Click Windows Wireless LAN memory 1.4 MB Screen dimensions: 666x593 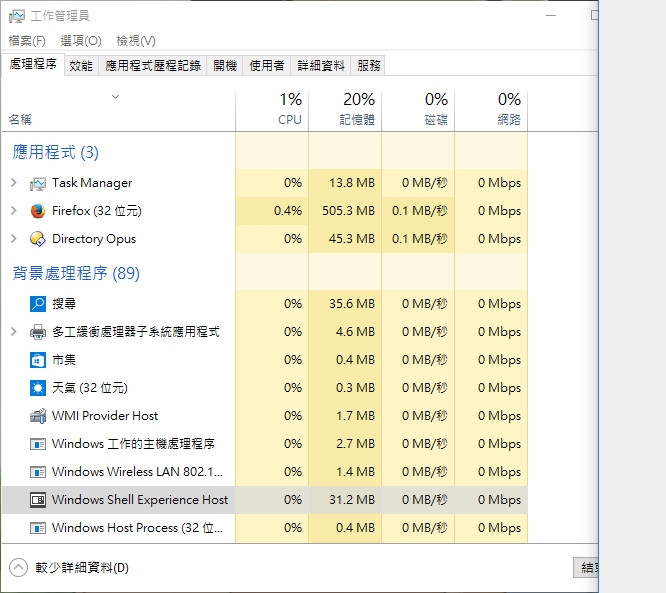356,472
